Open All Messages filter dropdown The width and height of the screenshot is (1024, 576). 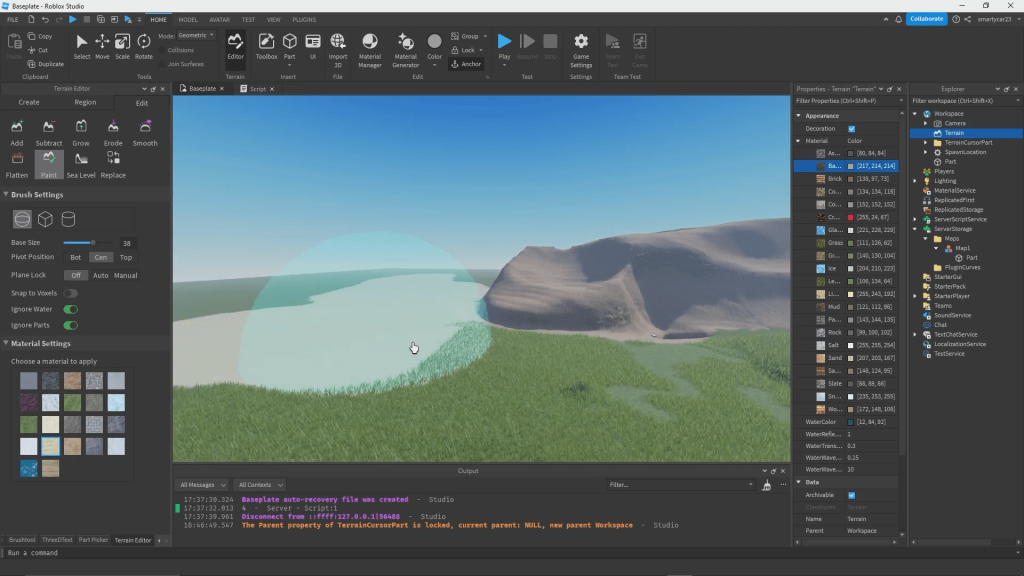(202, 485)
